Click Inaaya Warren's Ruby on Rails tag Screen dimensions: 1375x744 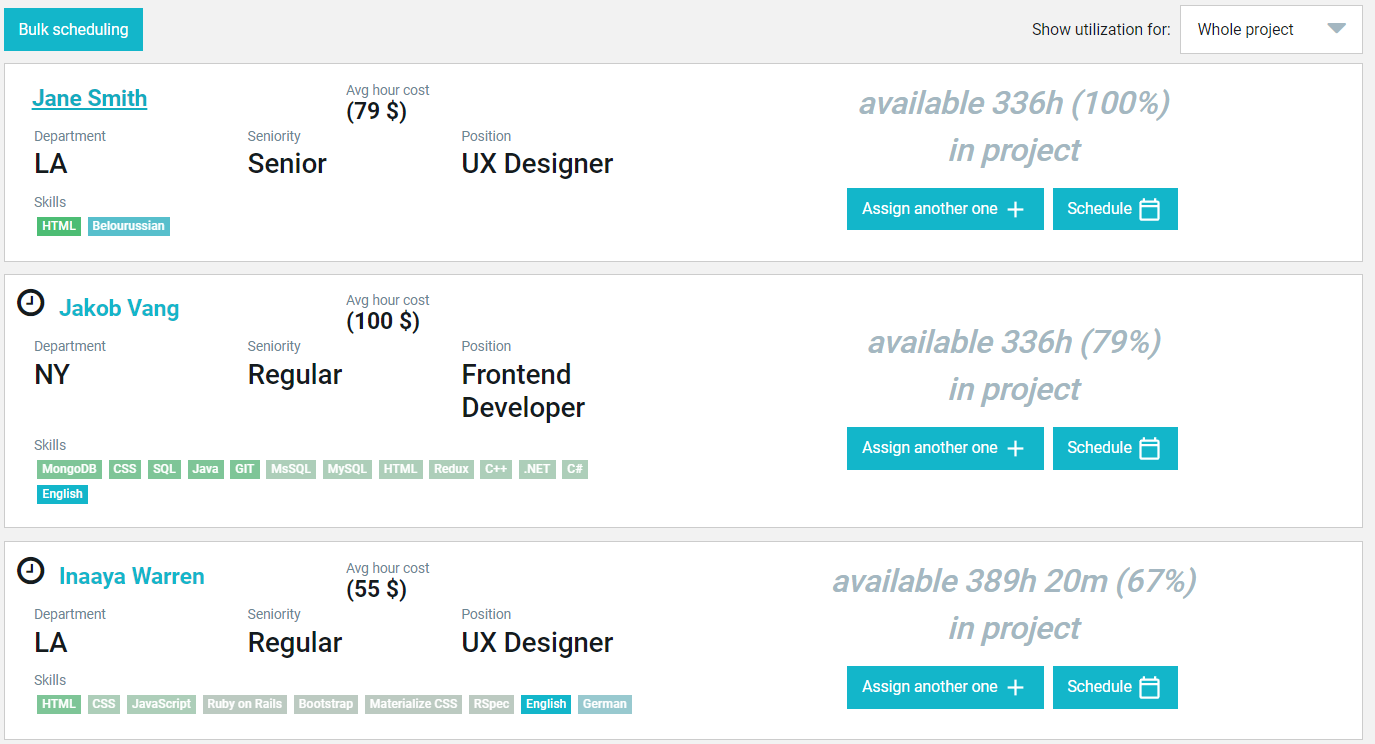tap(245, 704)
